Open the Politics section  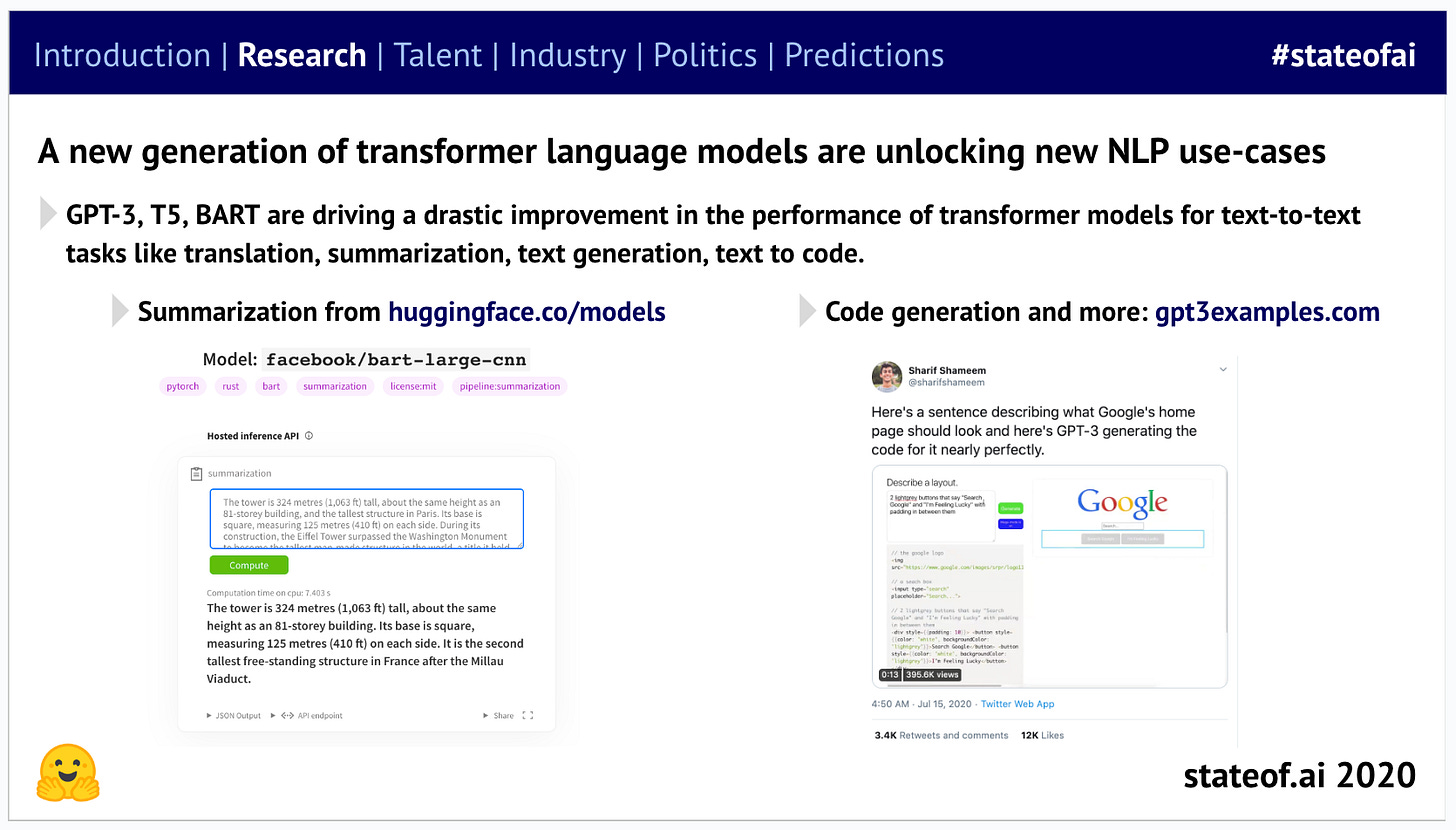(x=705, y=55)
